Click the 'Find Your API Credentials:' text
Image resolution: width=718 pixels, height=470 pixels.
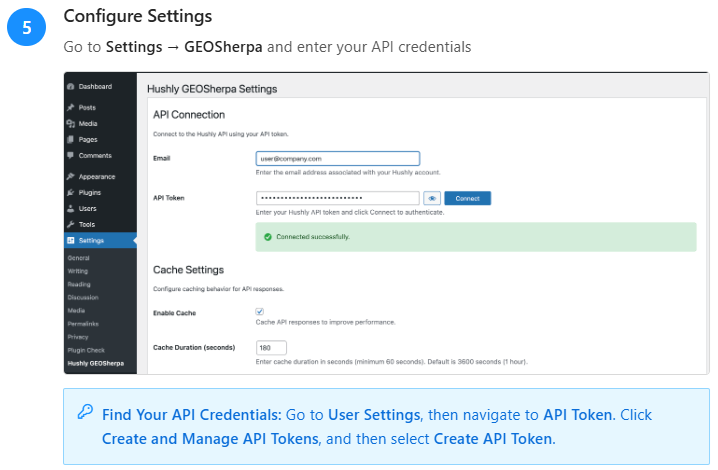coord(191,415)
